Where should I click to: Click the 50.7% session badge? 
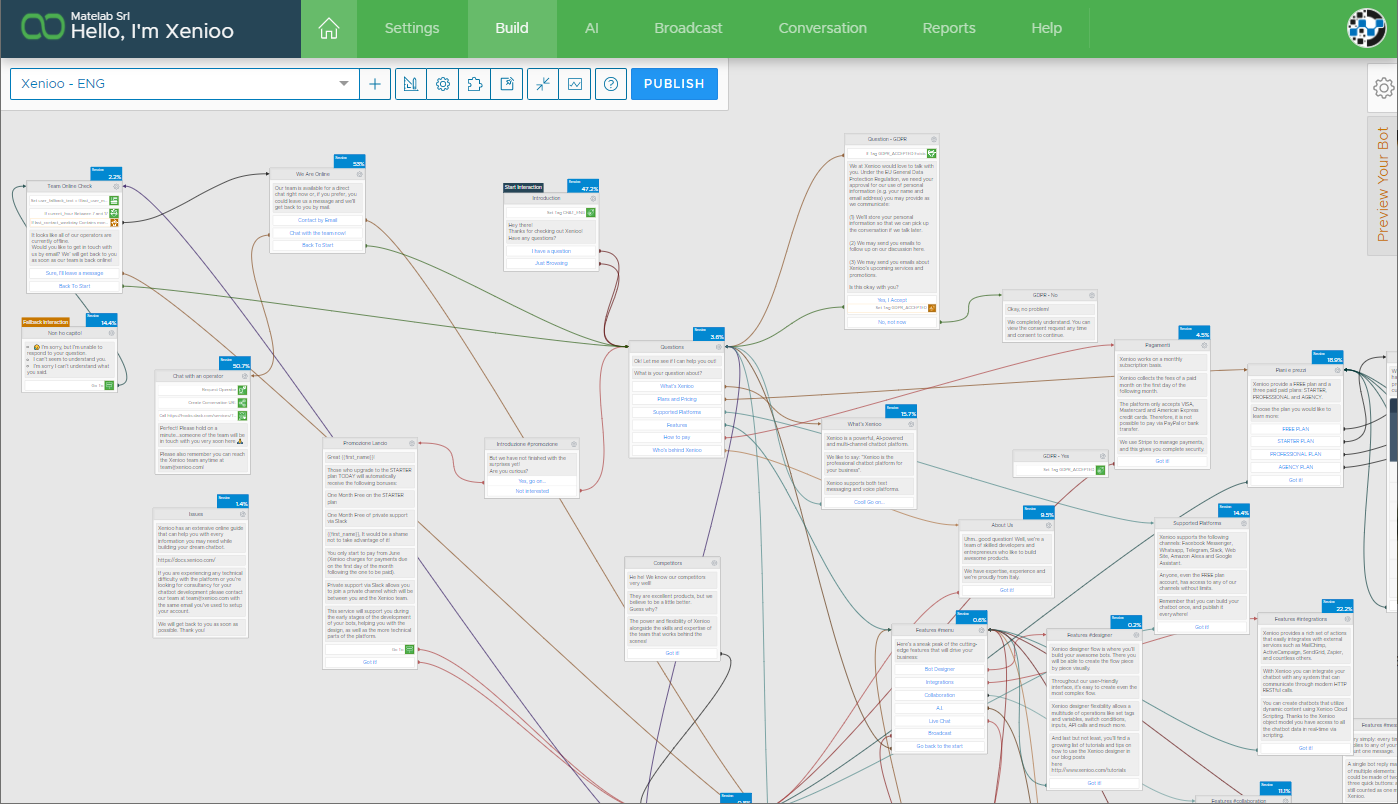(234, 363)
